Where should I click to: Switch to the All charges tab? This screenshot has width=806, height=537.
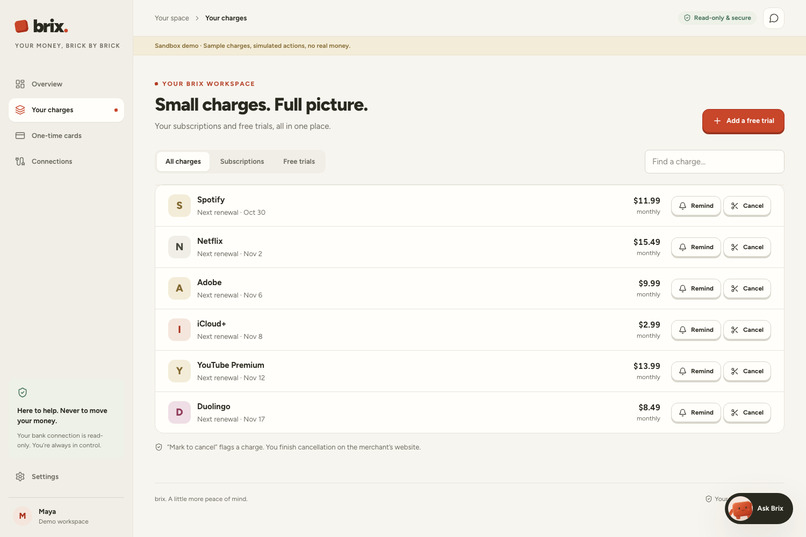[183, 161]
